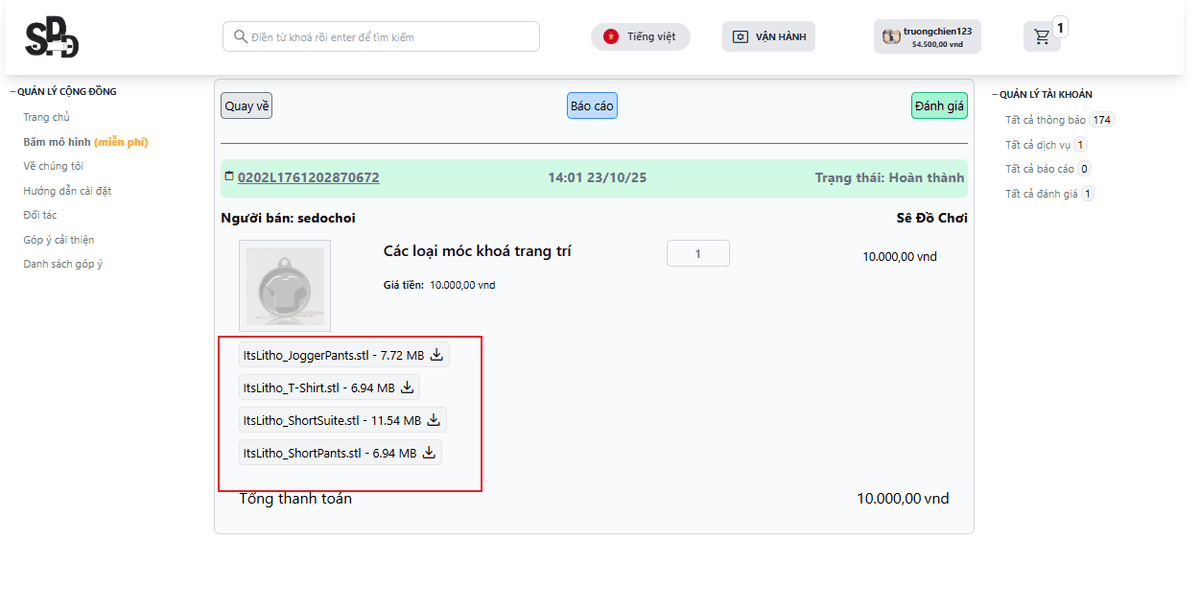Switch language via Tiếng việt button
The width and height of the screenshot is (1200, 610).
640,37
